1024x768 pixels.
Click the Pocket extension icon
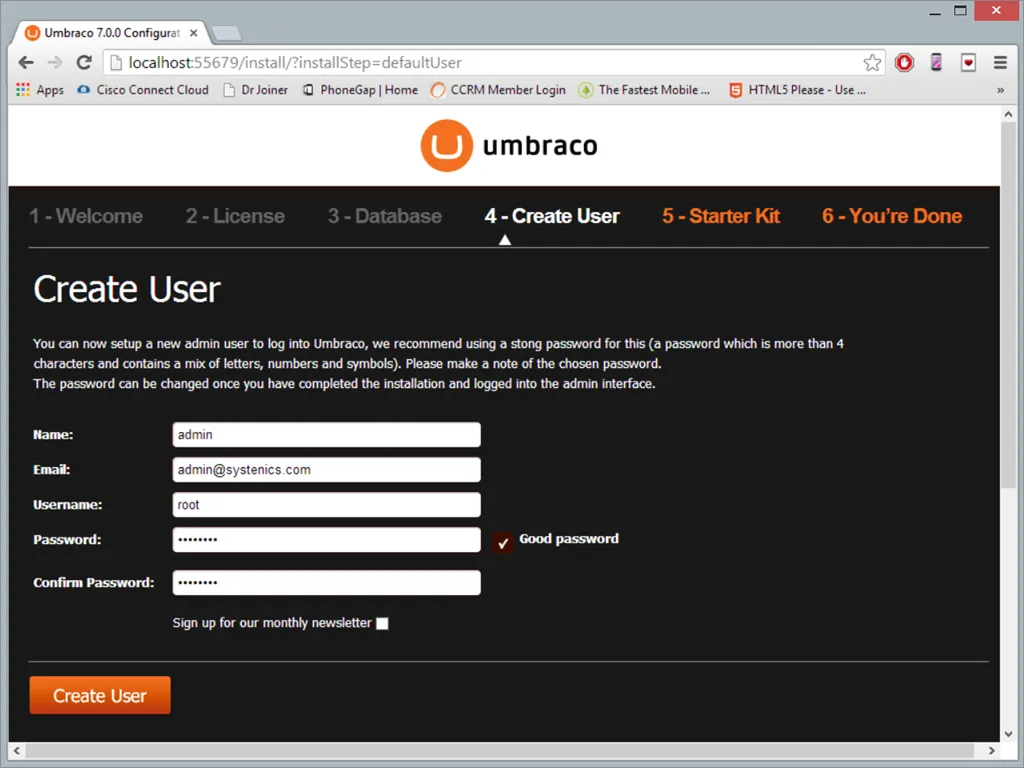[968, 63]
